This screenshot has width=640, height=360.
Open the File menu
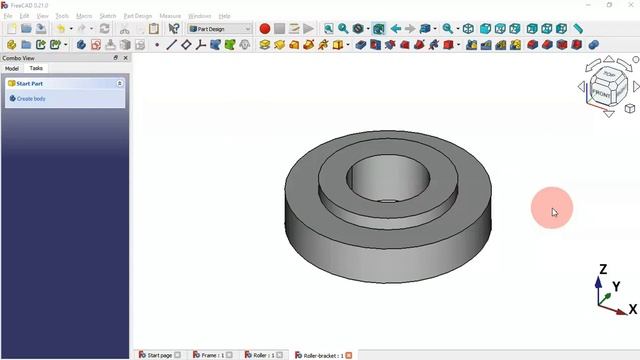8,16
